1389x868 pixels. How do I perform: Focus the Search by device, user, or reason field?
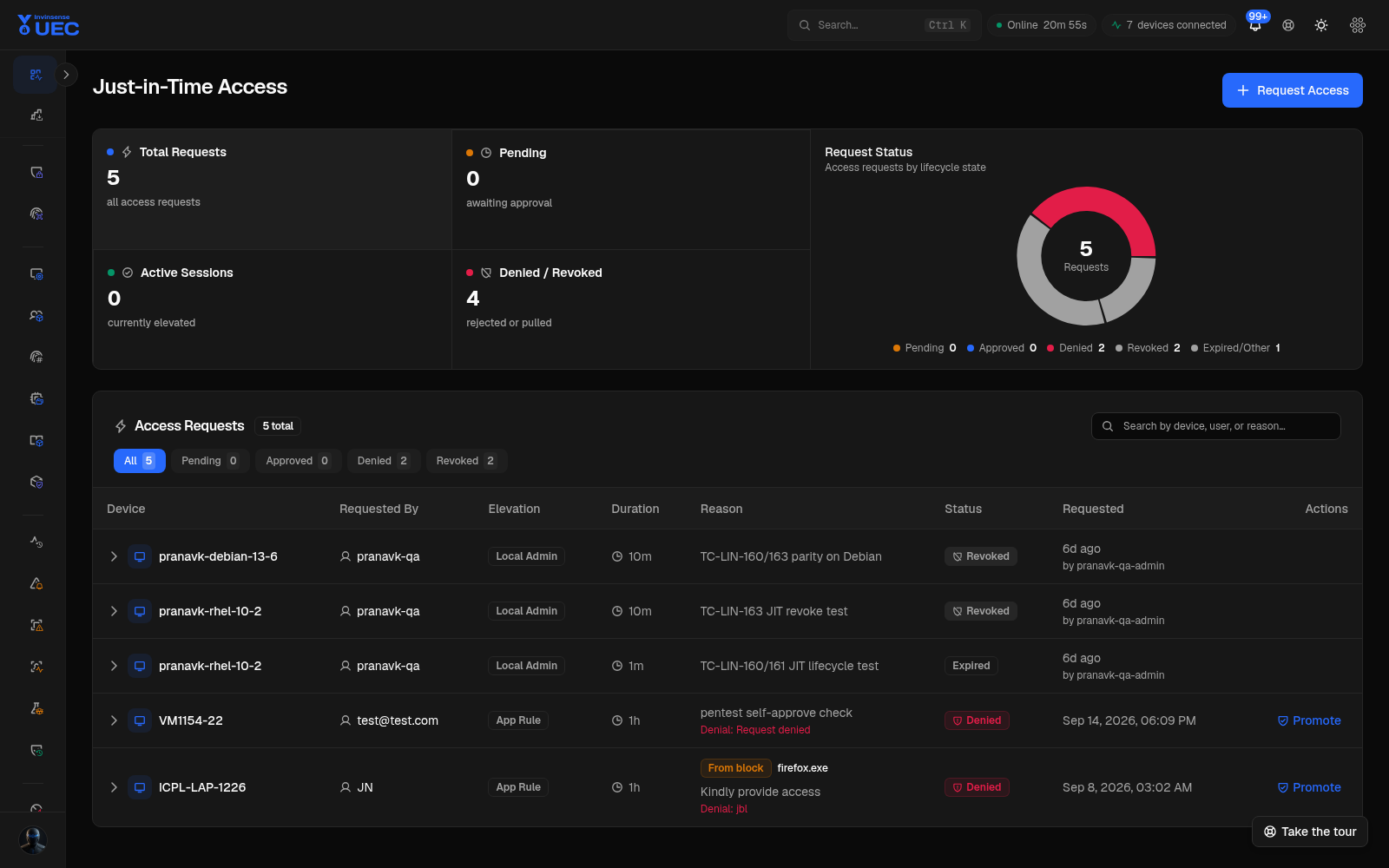[x=1215, y=426]
